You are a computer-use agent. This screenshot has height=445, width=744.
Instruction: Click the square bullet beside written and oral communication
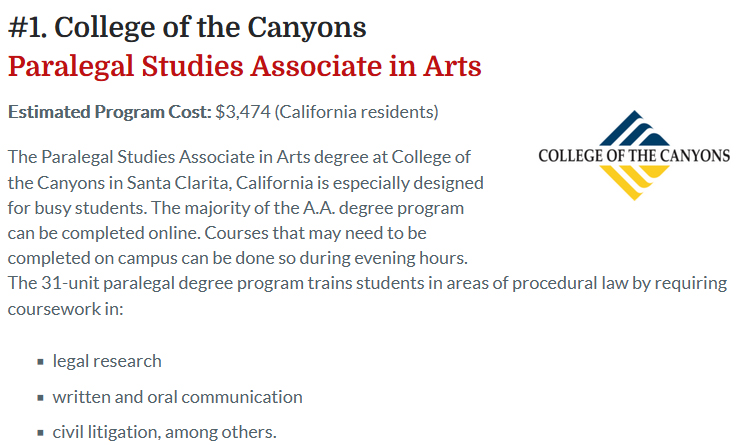(40, 398)
